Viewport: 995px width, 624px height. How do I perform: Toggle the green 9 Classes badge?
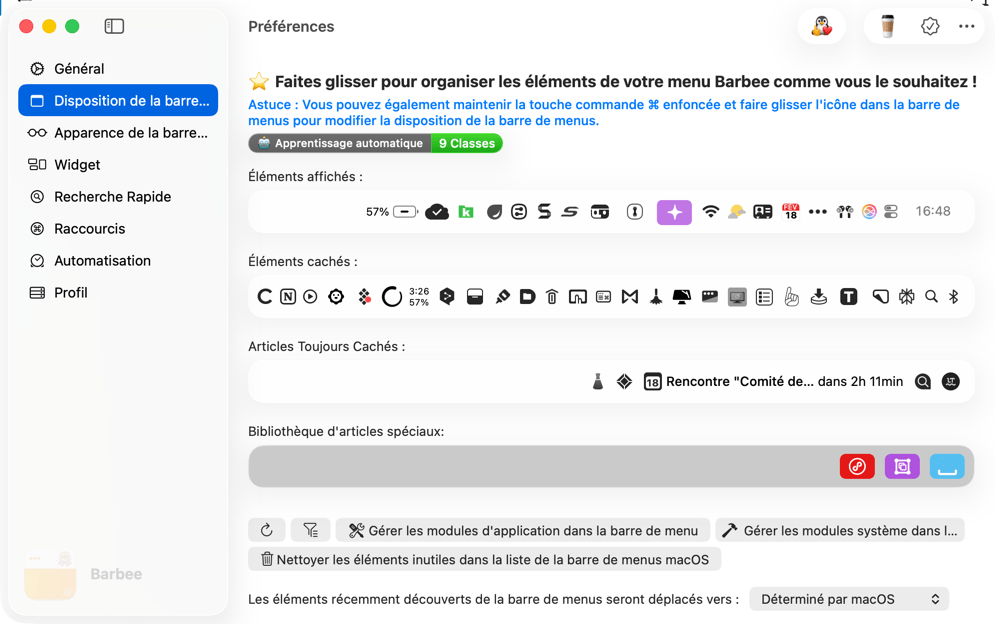click(x=466, y=143)
